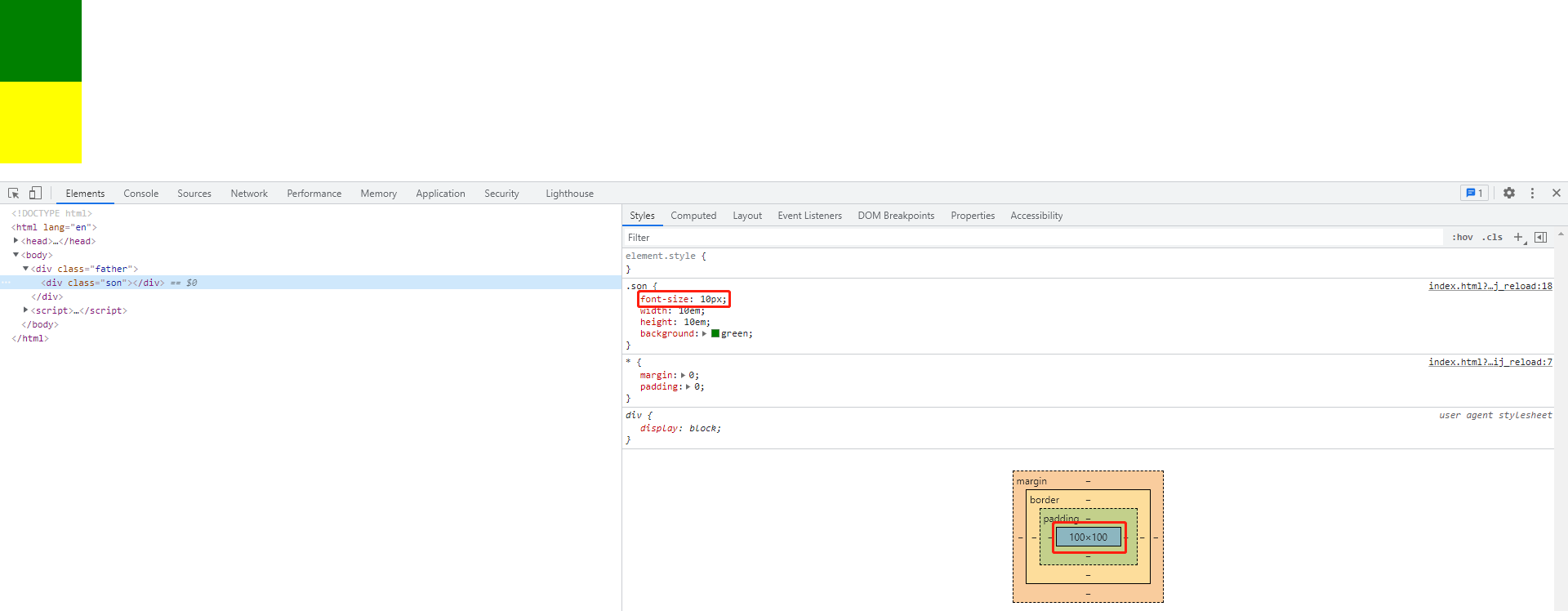This screenshot has width=1568, height=611.
Task: Open the DOM Breakpoints sub-tab
Action: pos(896,216)
